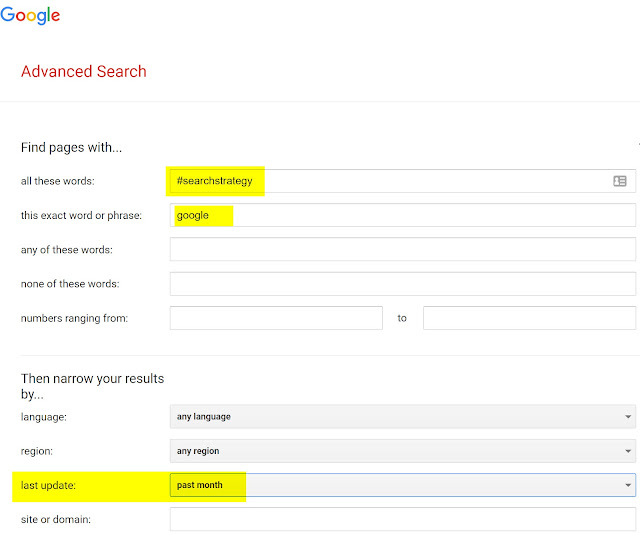The width and height of the screenshot is (640, 534).
Task: Click the 'none of these words:' label
Action: (70, 284)
